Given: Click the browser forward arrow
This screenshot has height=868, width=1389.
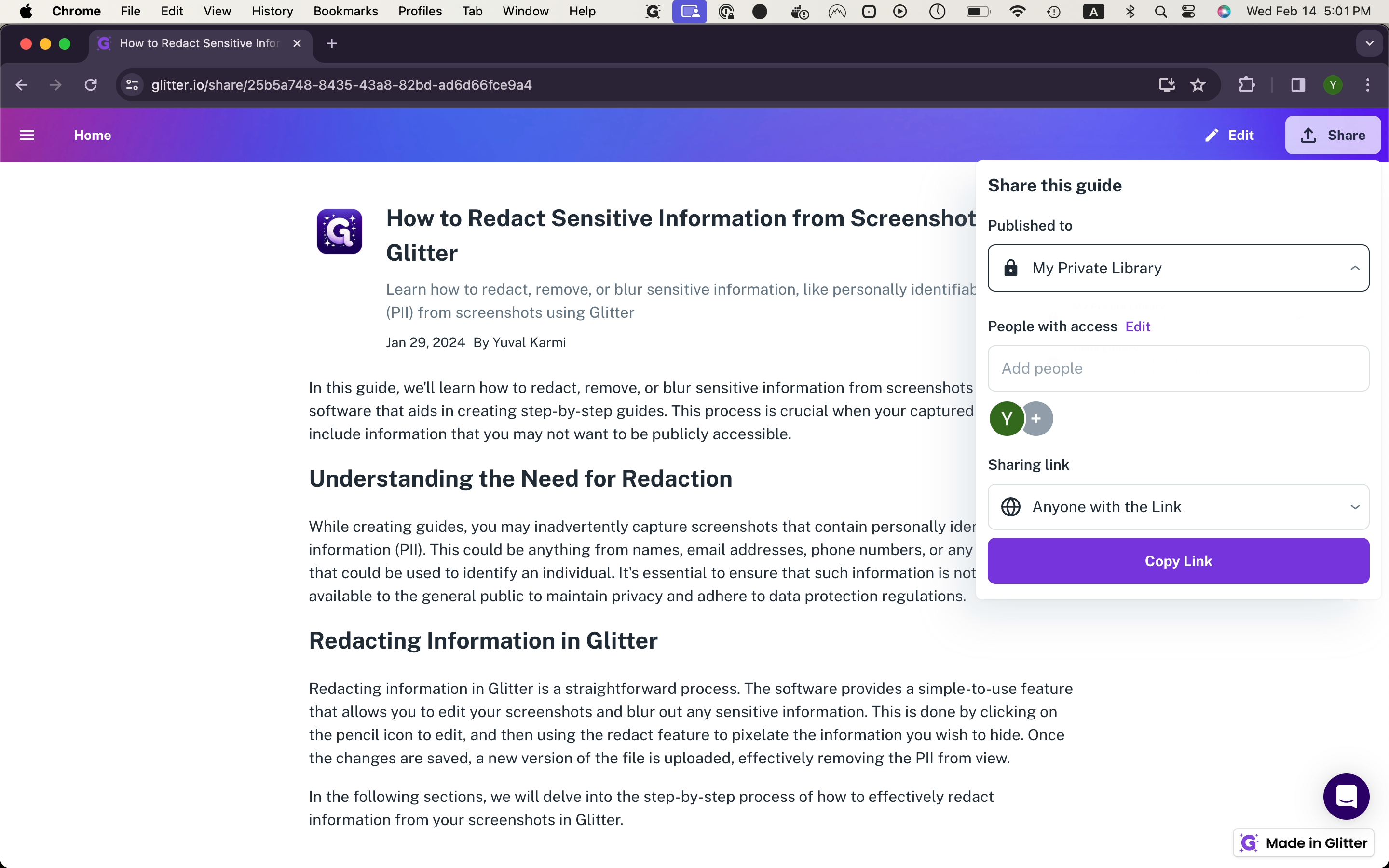Looking at the screenshot, I should pyautogui.click(x=55, y=85).
